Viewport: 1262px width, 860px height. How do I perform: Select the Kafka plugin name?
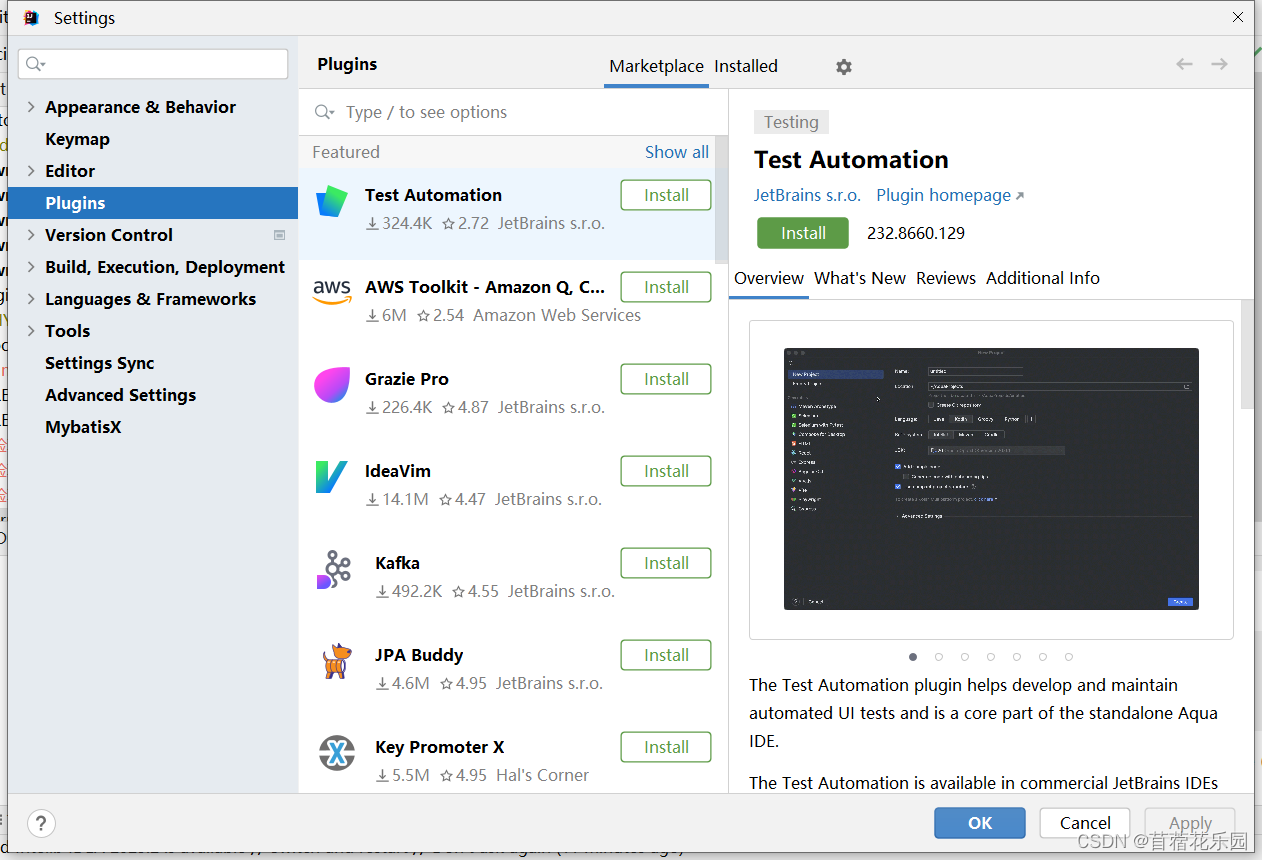click(x=397, y=563)
